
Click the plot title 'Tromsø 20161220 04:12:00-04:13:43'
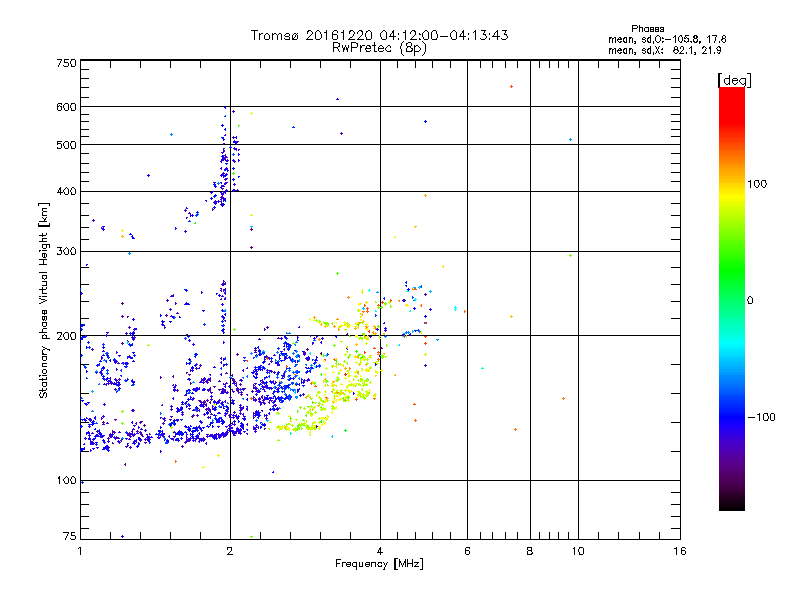380,35
